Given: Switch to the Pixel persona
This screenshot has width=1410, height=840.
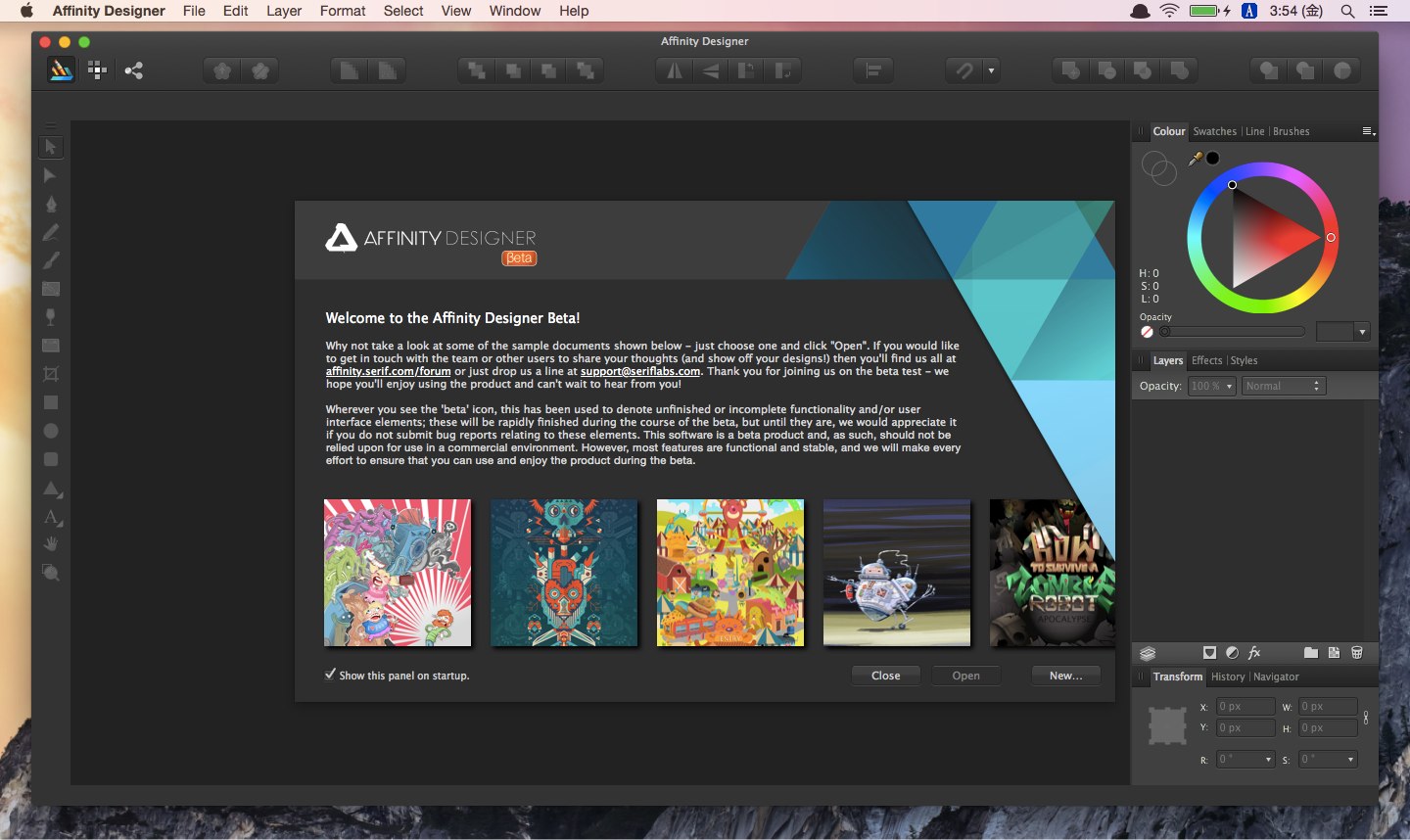Looking at the screenshot, I should (x=97, y=70).
